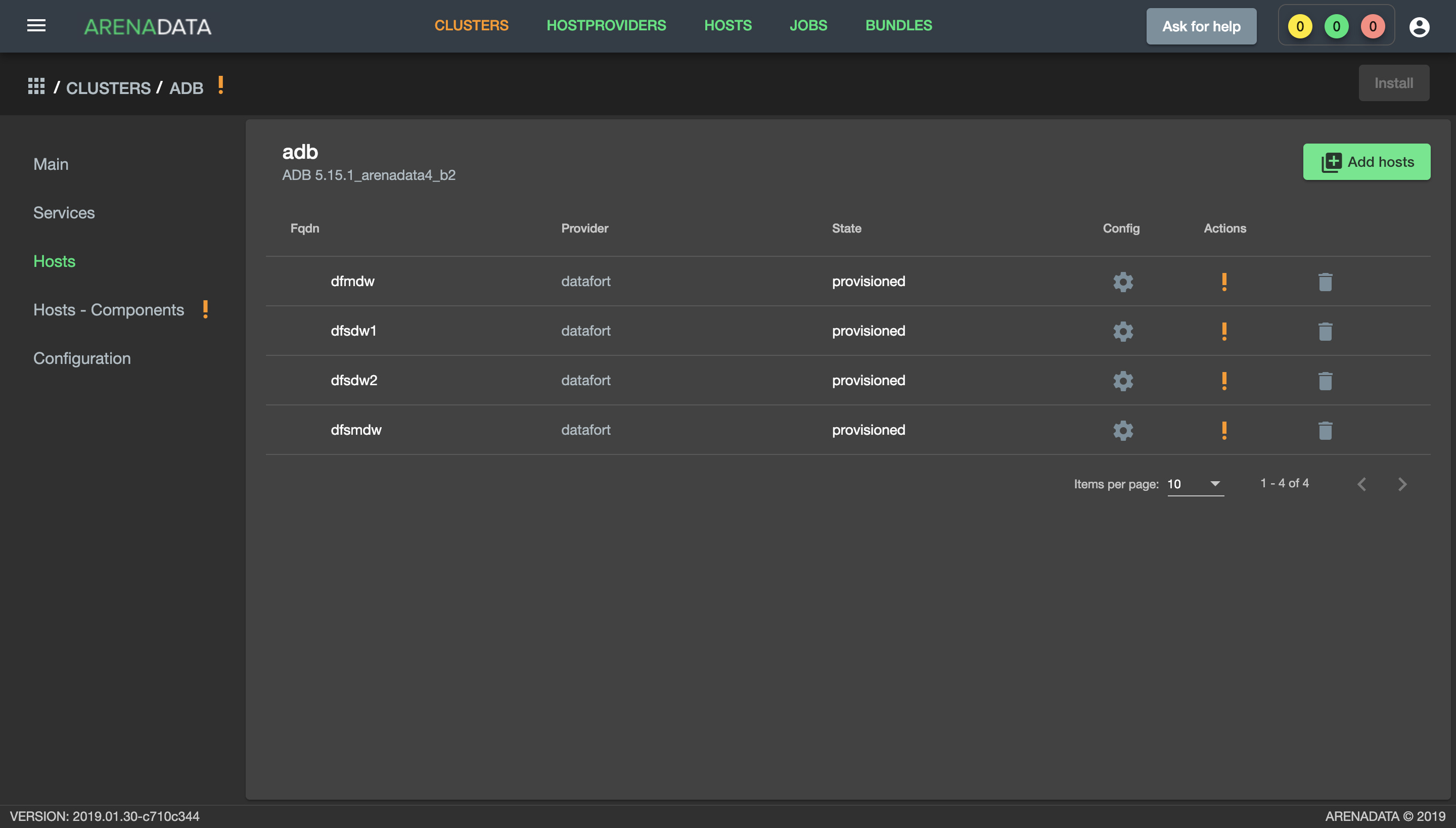Click the green job counter badge
The image size is (1456, 828).
pos(1336,26)
